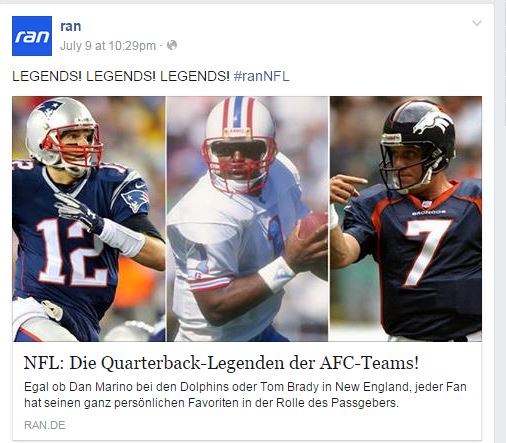Click the Patriots shoulder logo on jersey
The image size is (506, 443).
click(135, 200)
